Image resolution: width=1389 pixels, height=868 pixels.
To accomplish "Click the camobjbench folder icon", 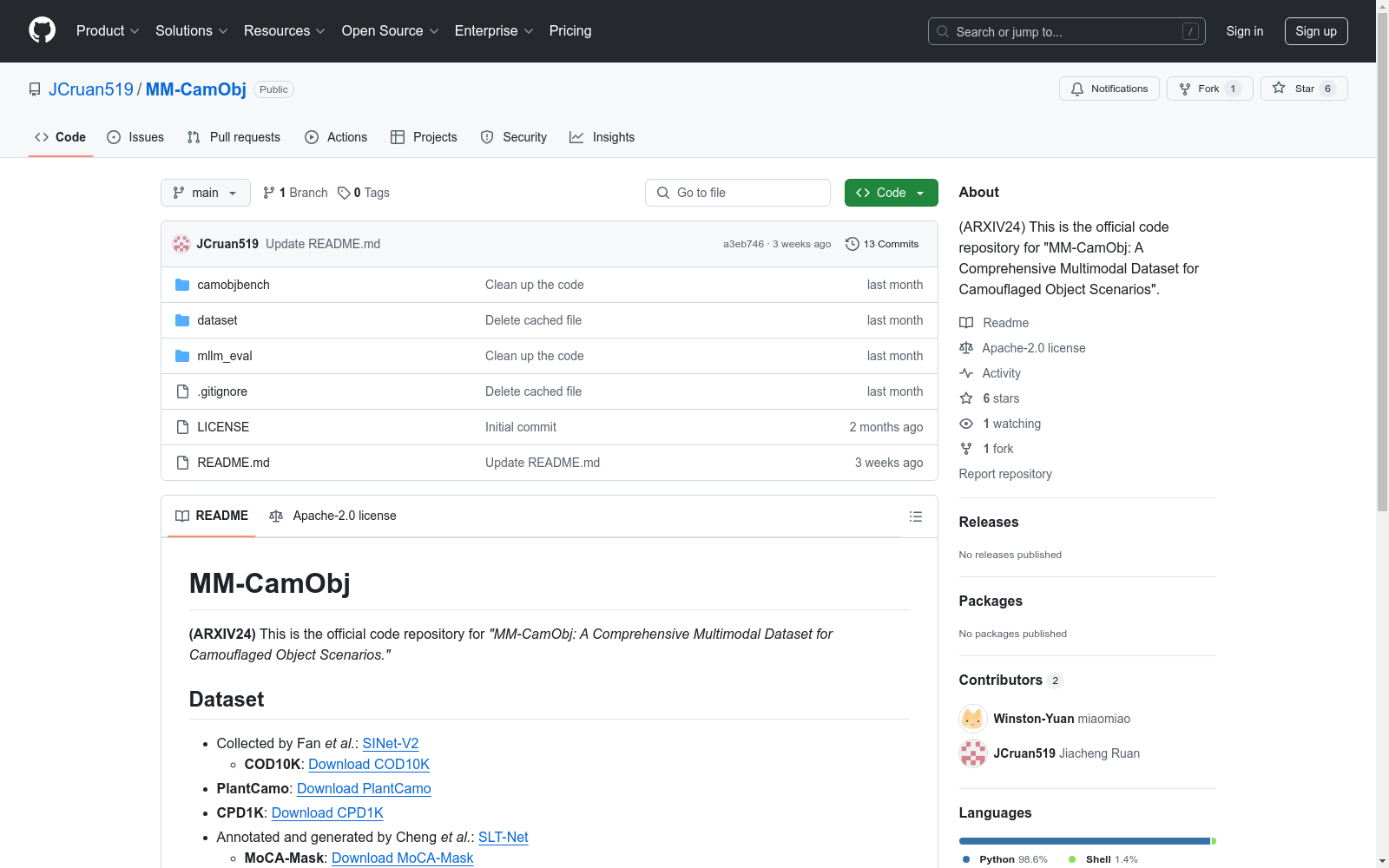I will coord(182,285).
